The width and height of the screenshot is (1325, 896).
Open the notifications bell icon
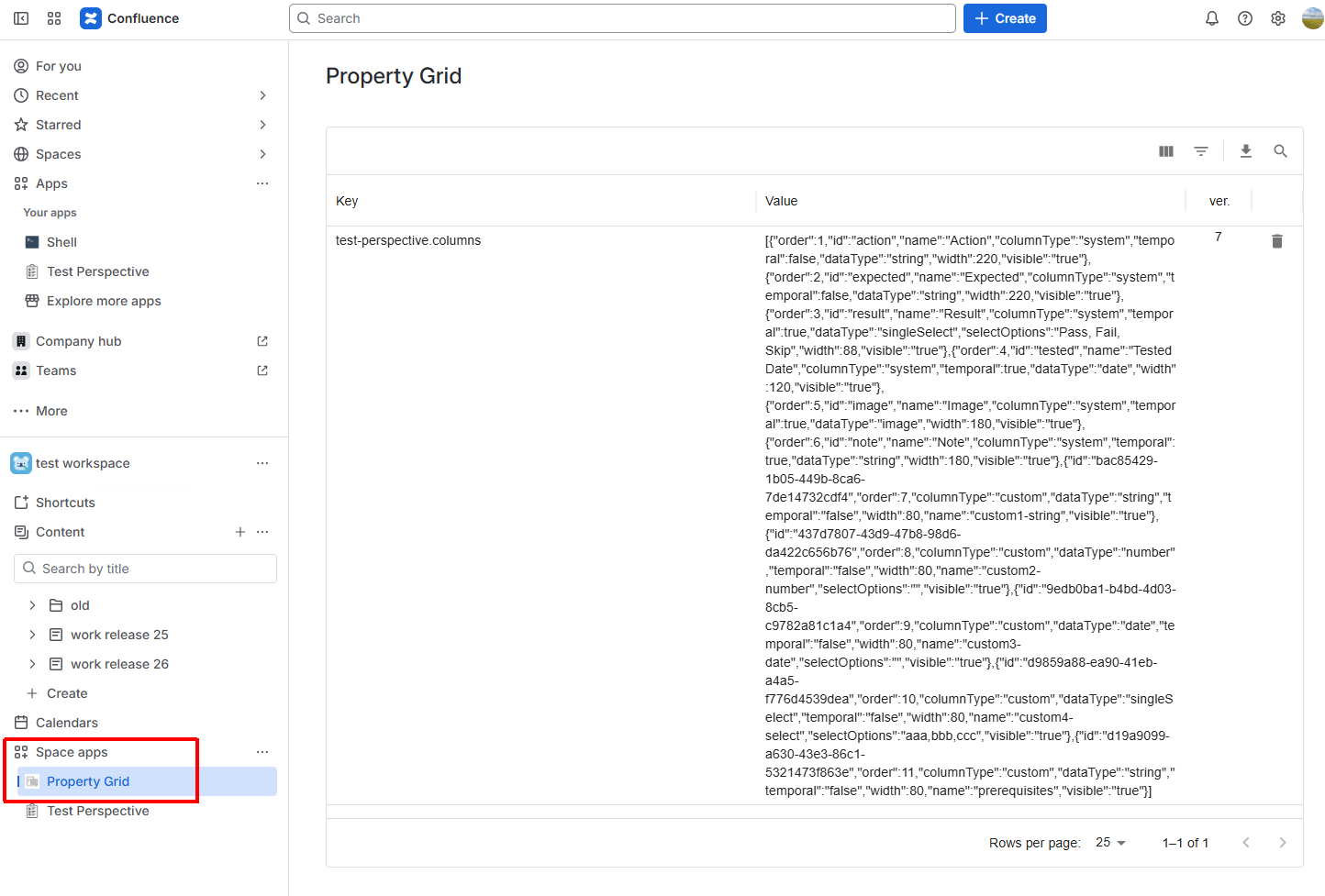pos(1211,18)
